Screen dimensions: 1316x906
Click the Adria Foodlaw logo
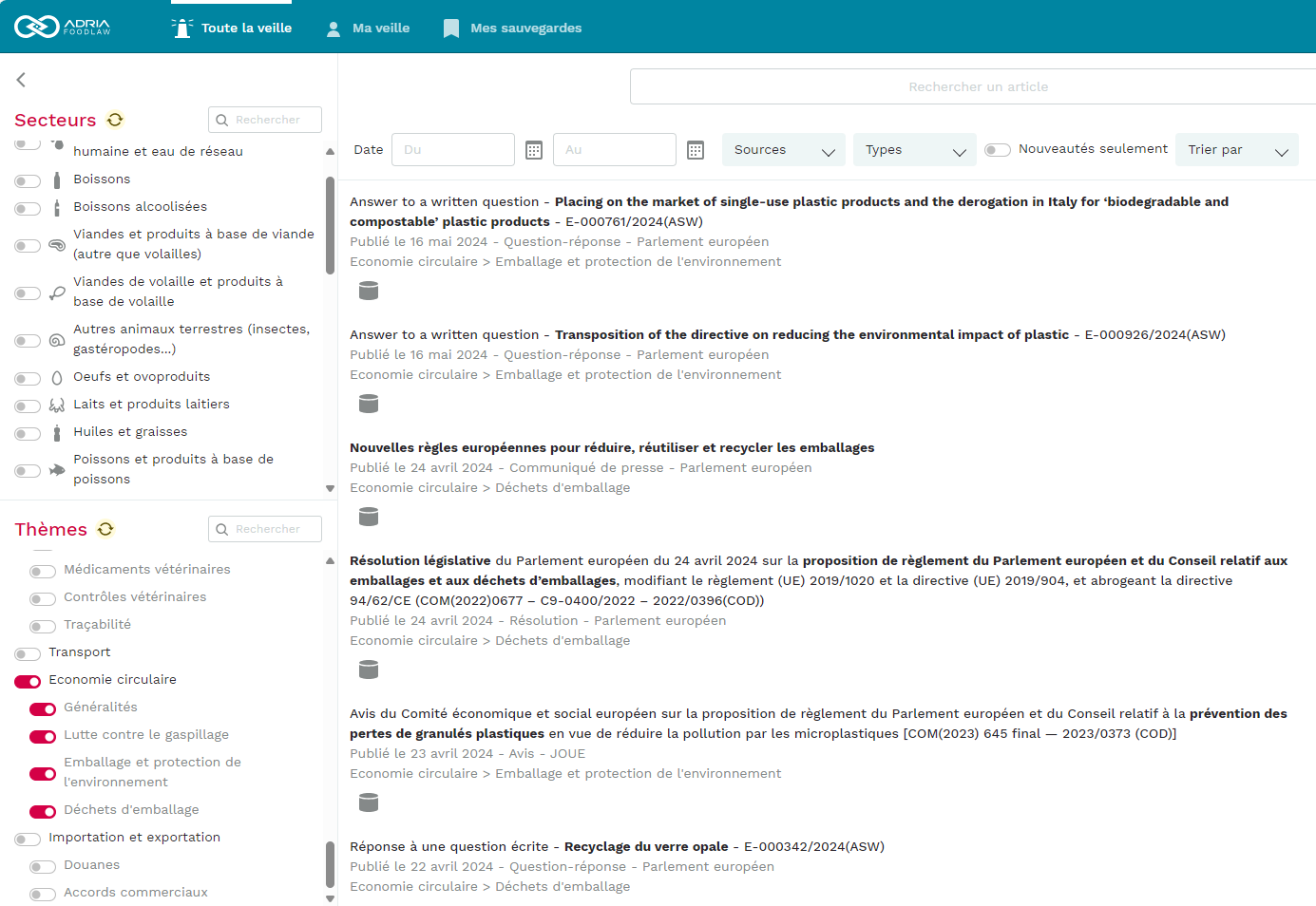pyautogui.click(x=63, y=27)
